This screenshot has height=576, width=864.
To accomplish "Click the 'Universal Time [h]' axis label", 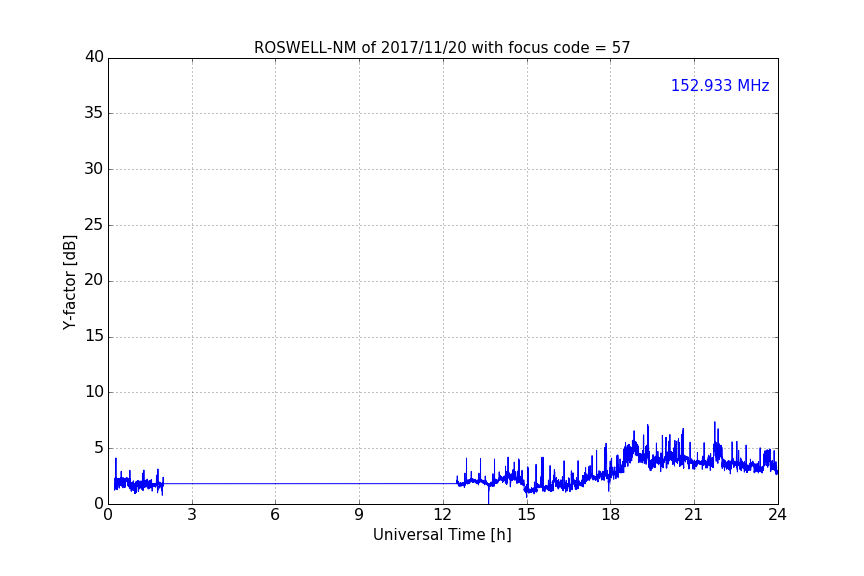I will click(442, 535).
